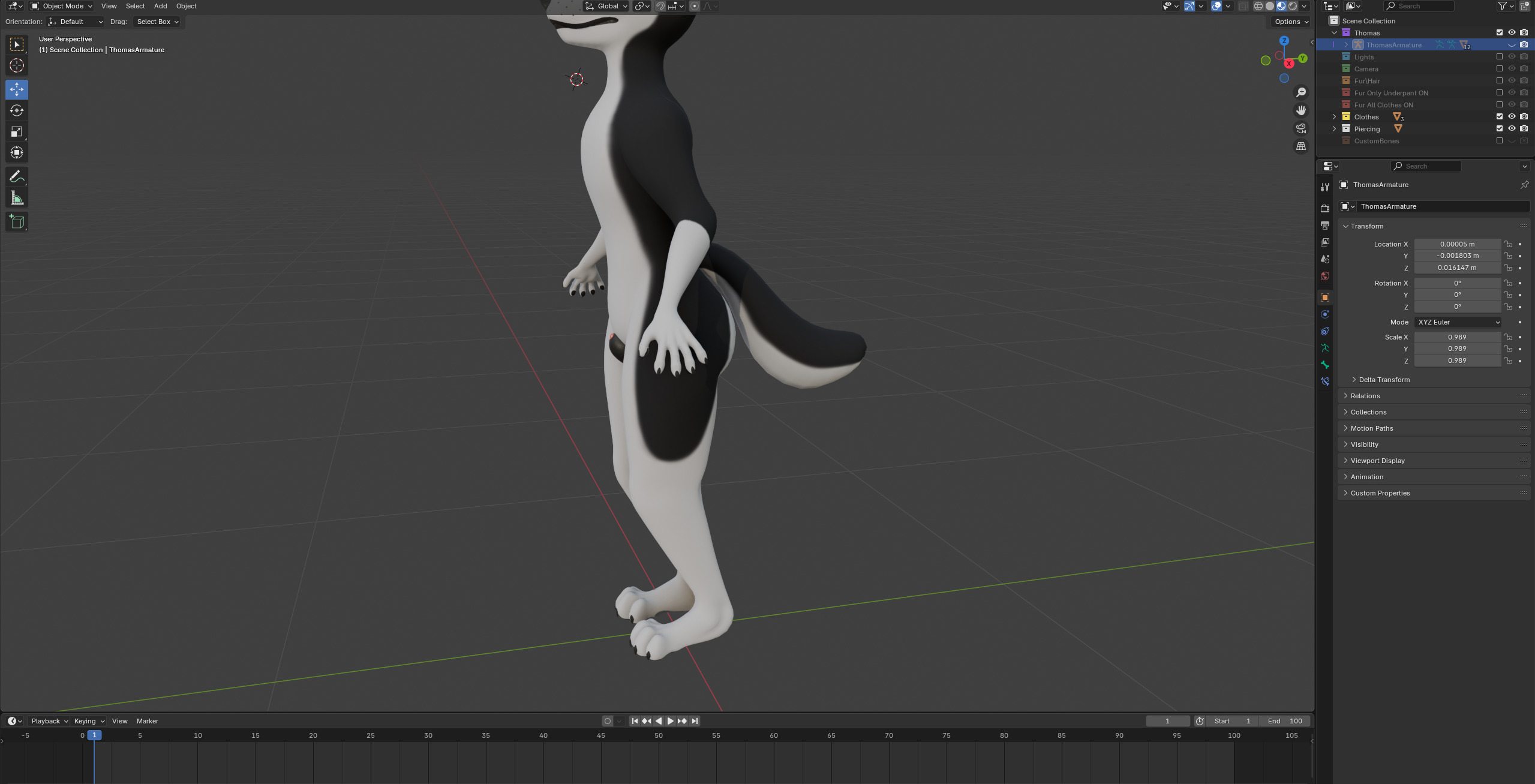The height and width of the screenshot is (784, 1535).
Task: Open the View Layer properties tab
Action: (1325, 242)
